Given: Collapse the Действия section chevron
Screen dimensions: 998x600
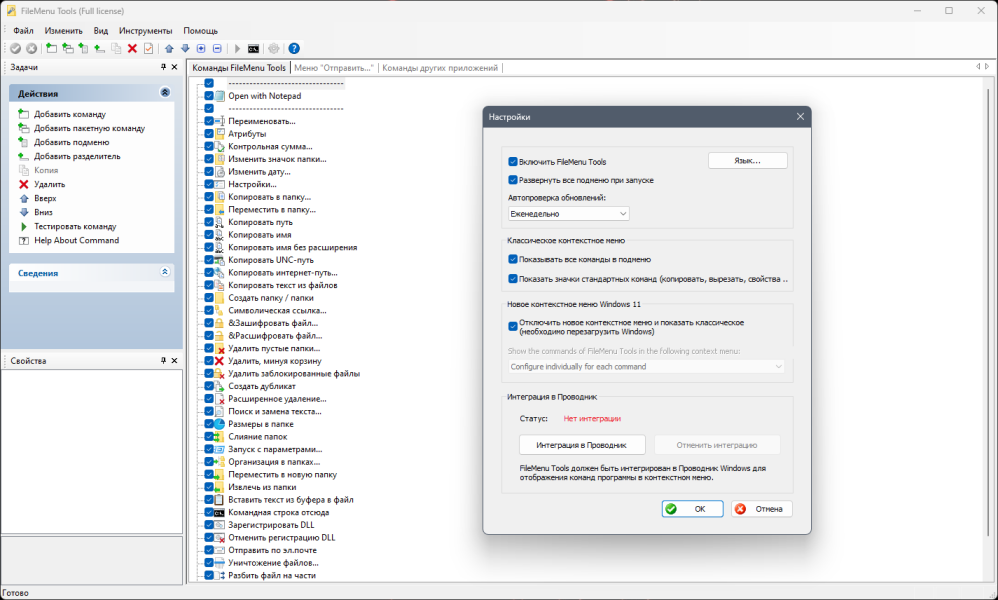Looking at the screenshot, I should click(x=165, y=93).
